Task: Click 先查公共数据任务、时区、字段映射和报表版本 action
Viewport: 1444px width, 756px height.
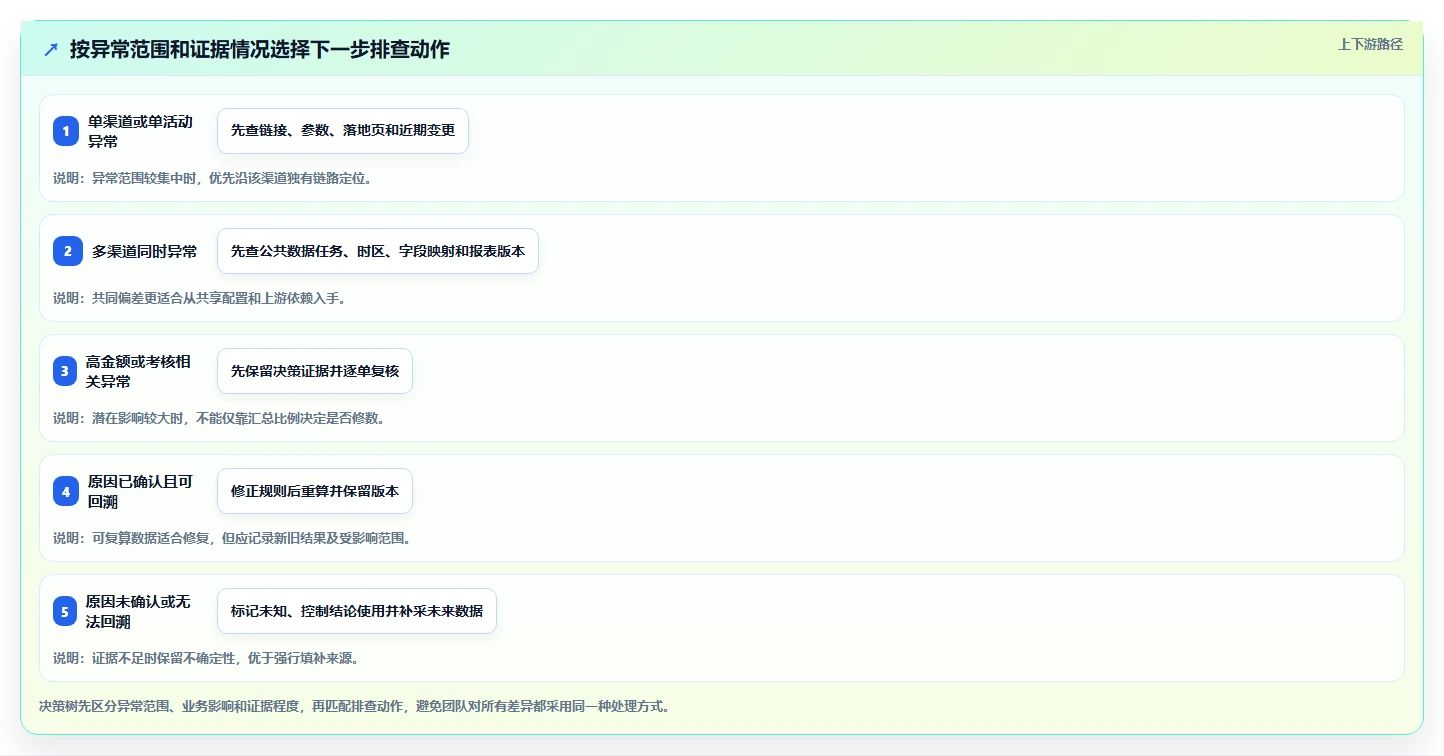Action: 378,251
